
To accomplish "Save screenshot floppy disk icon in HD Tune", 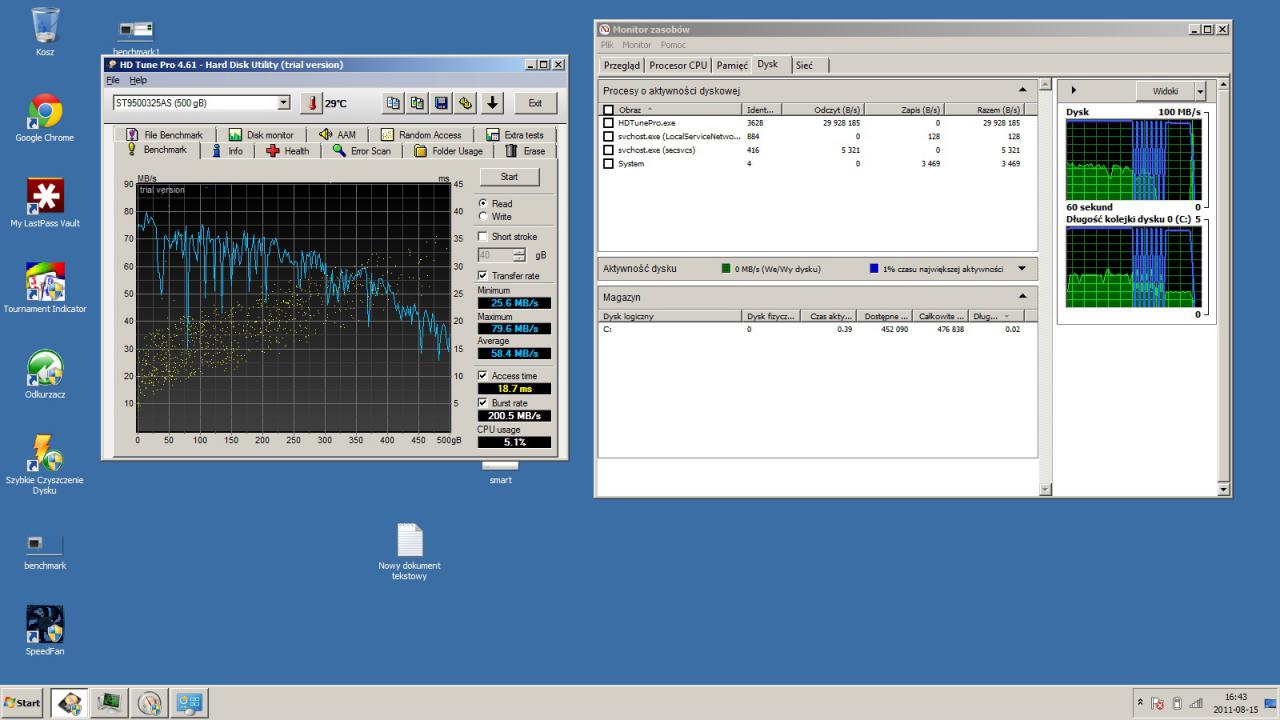I will pyautogui.click(x=441, y=103).
